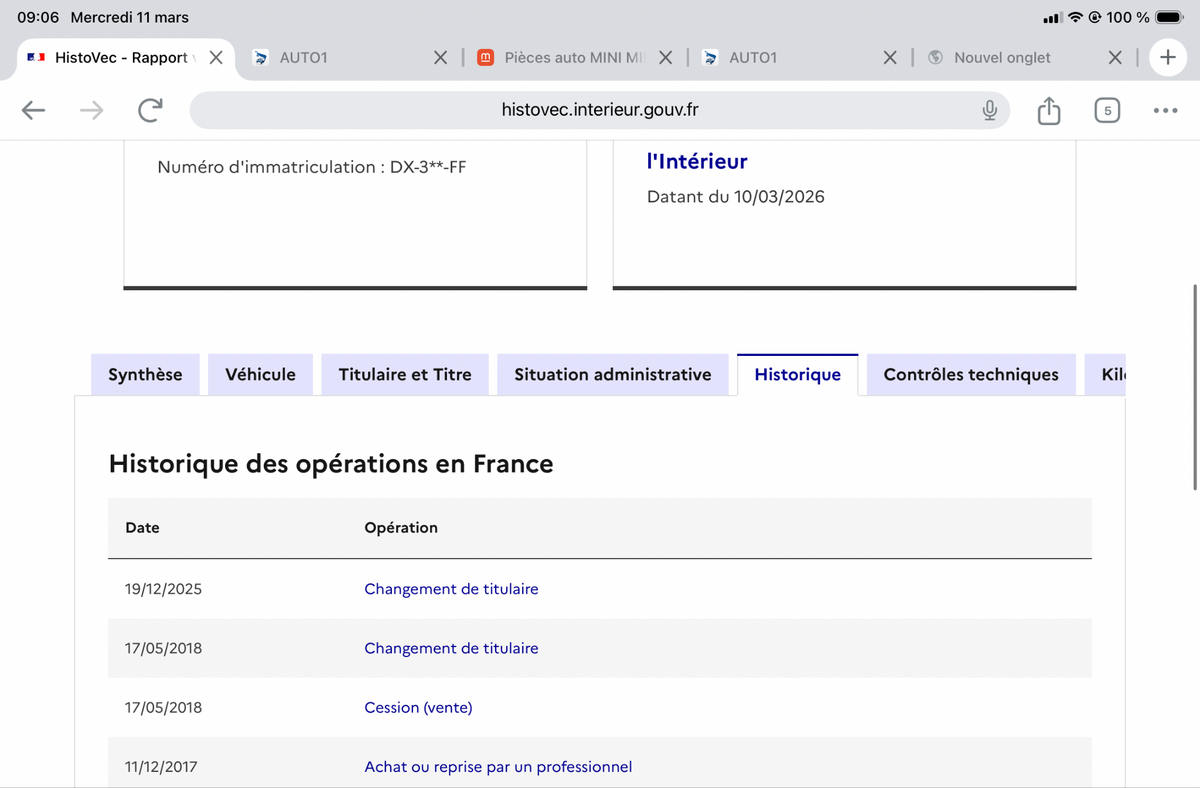The height and width of the screenshot is (788, 1200).
Task: Go back with the browser back arrow
Action: [x=34, y=110]
